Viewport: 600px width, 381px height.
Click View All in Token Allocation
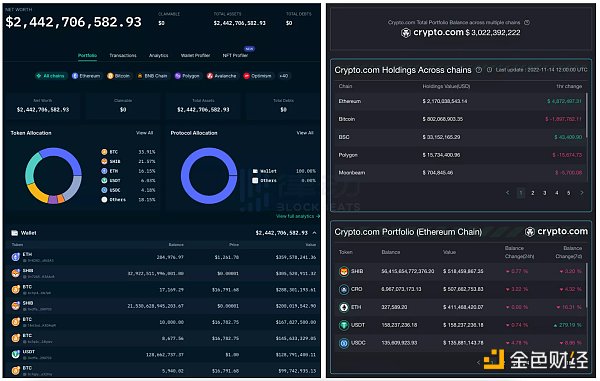click(x=145, y=133)
